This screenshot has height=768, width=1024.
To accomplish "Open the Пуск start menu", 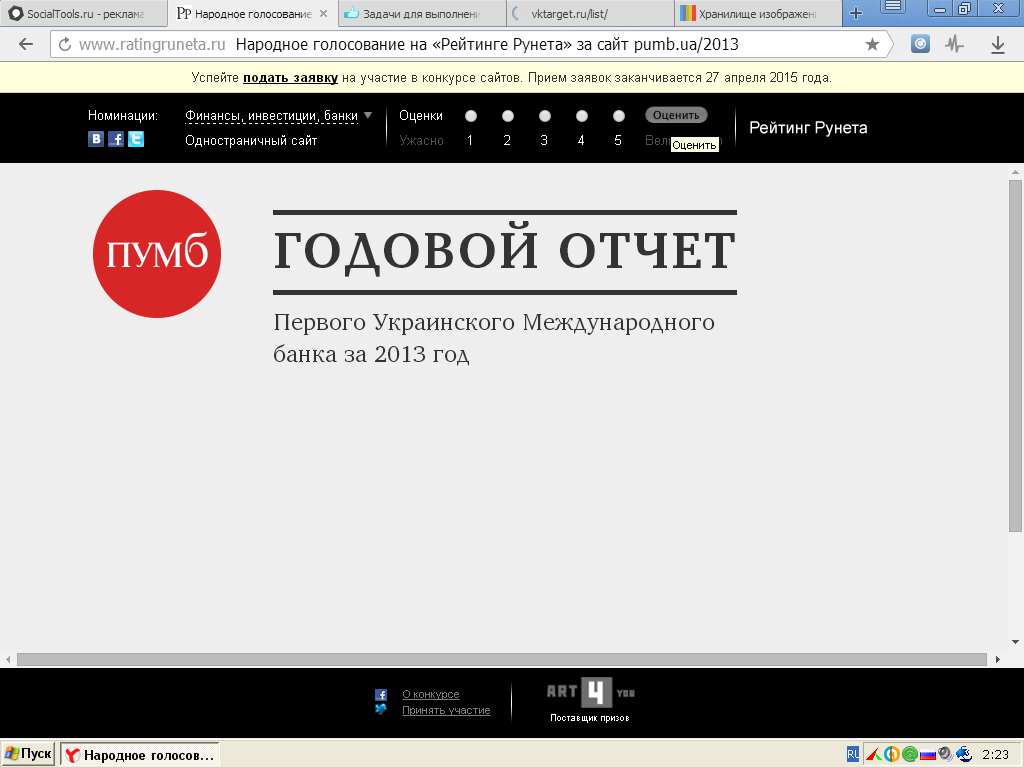I will pyautogui.click(x=29, y=754).
